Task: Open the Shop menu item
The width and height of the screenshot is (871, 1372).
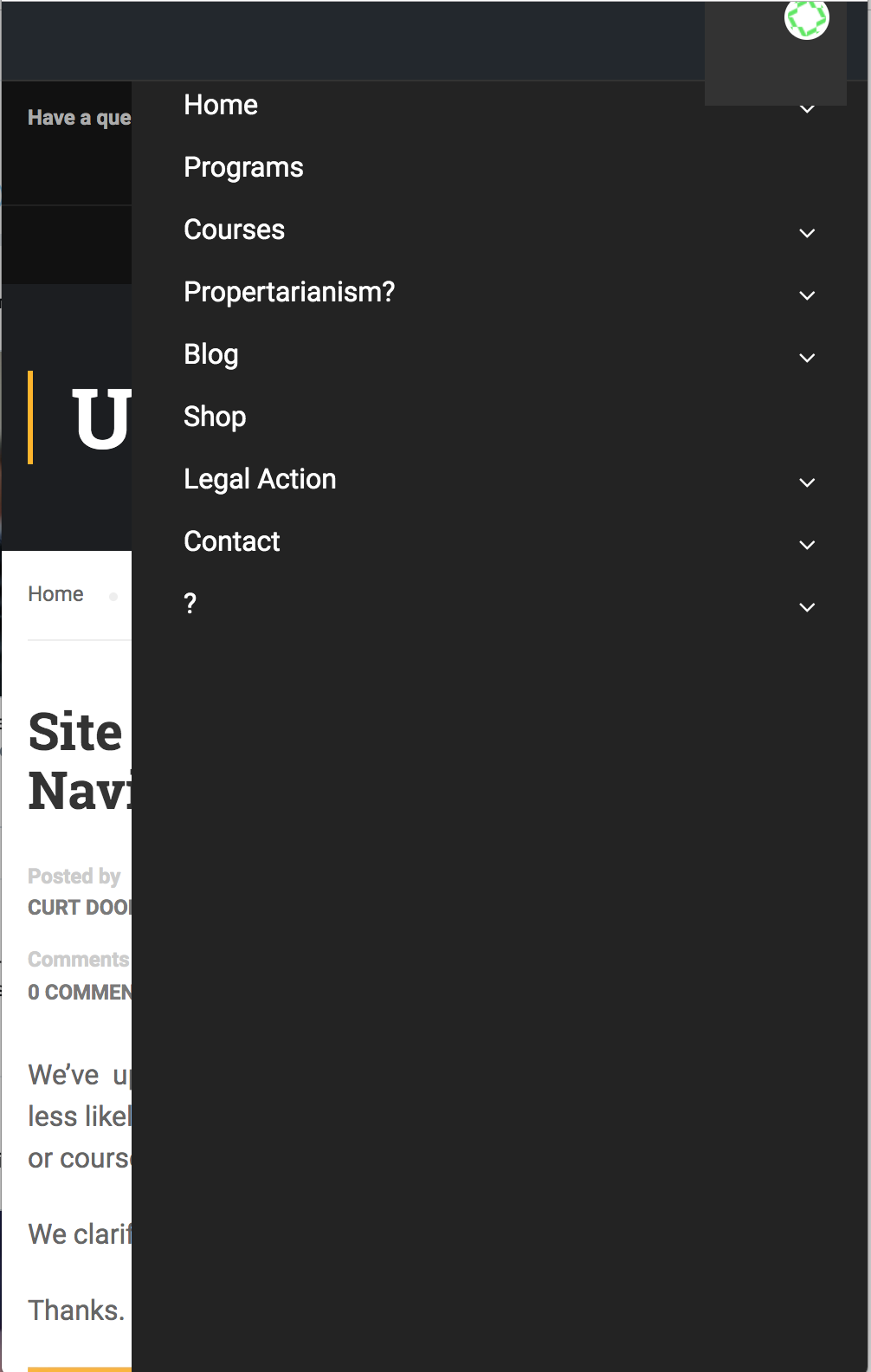Action: tap(215, 417)
